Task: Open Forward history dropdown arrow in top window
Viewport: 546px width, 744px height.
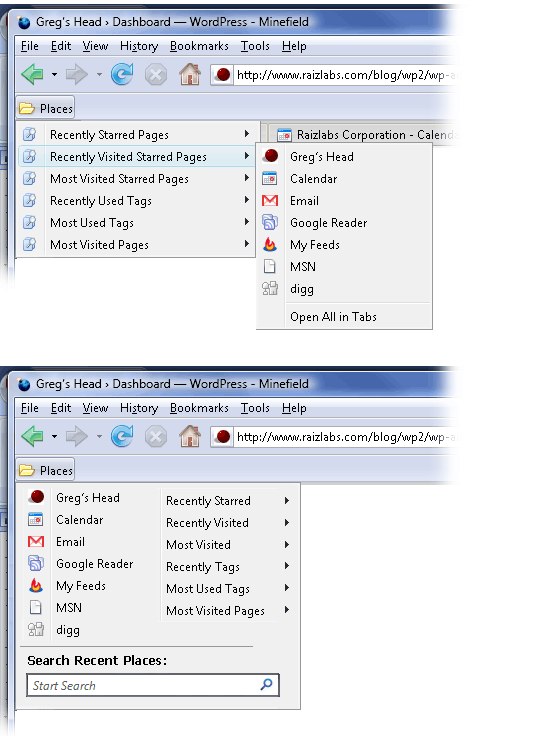Action: point(99,74)
